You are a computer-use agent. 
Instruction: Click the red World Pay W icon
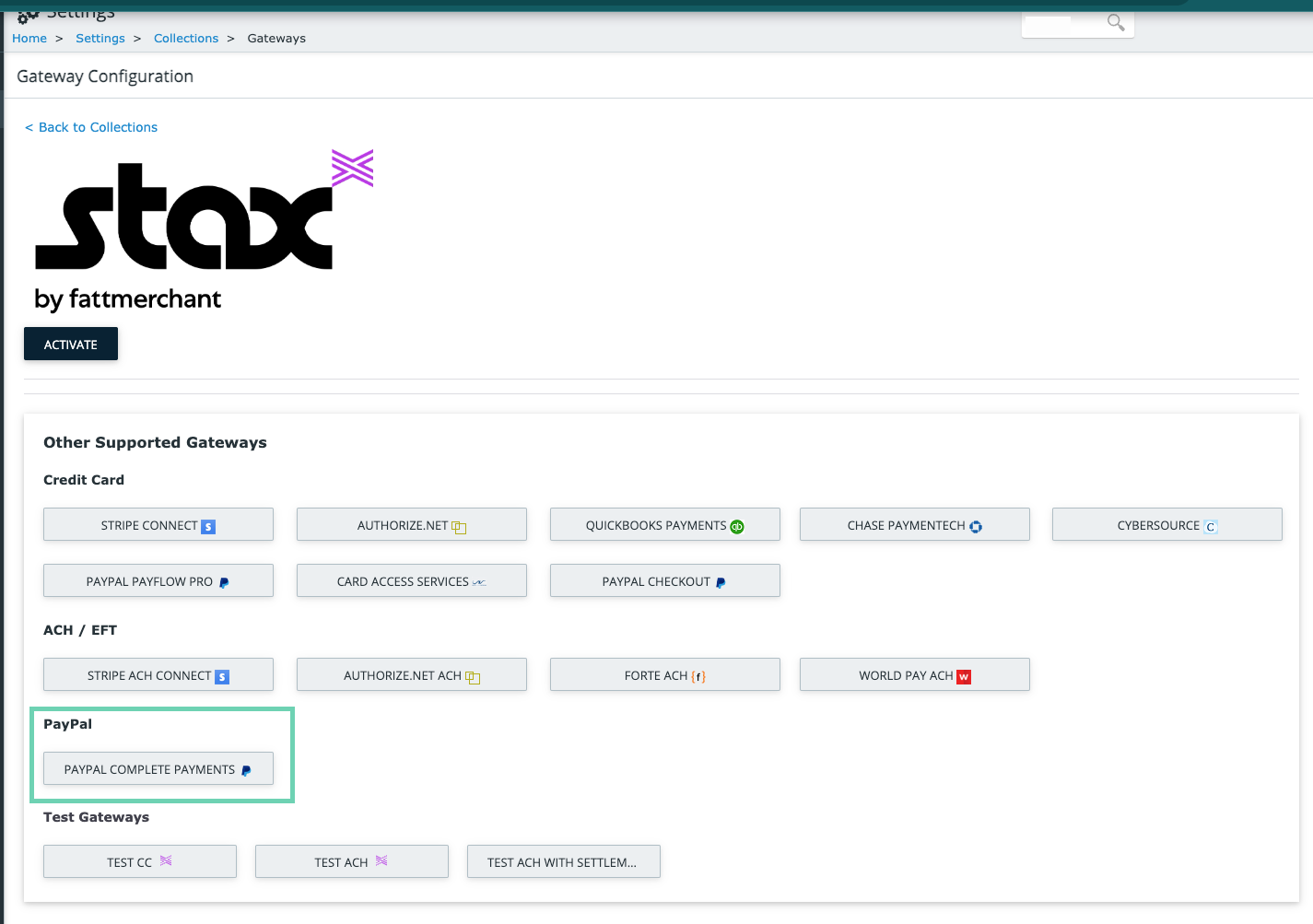pyautogui.click(x=964, y=677)
